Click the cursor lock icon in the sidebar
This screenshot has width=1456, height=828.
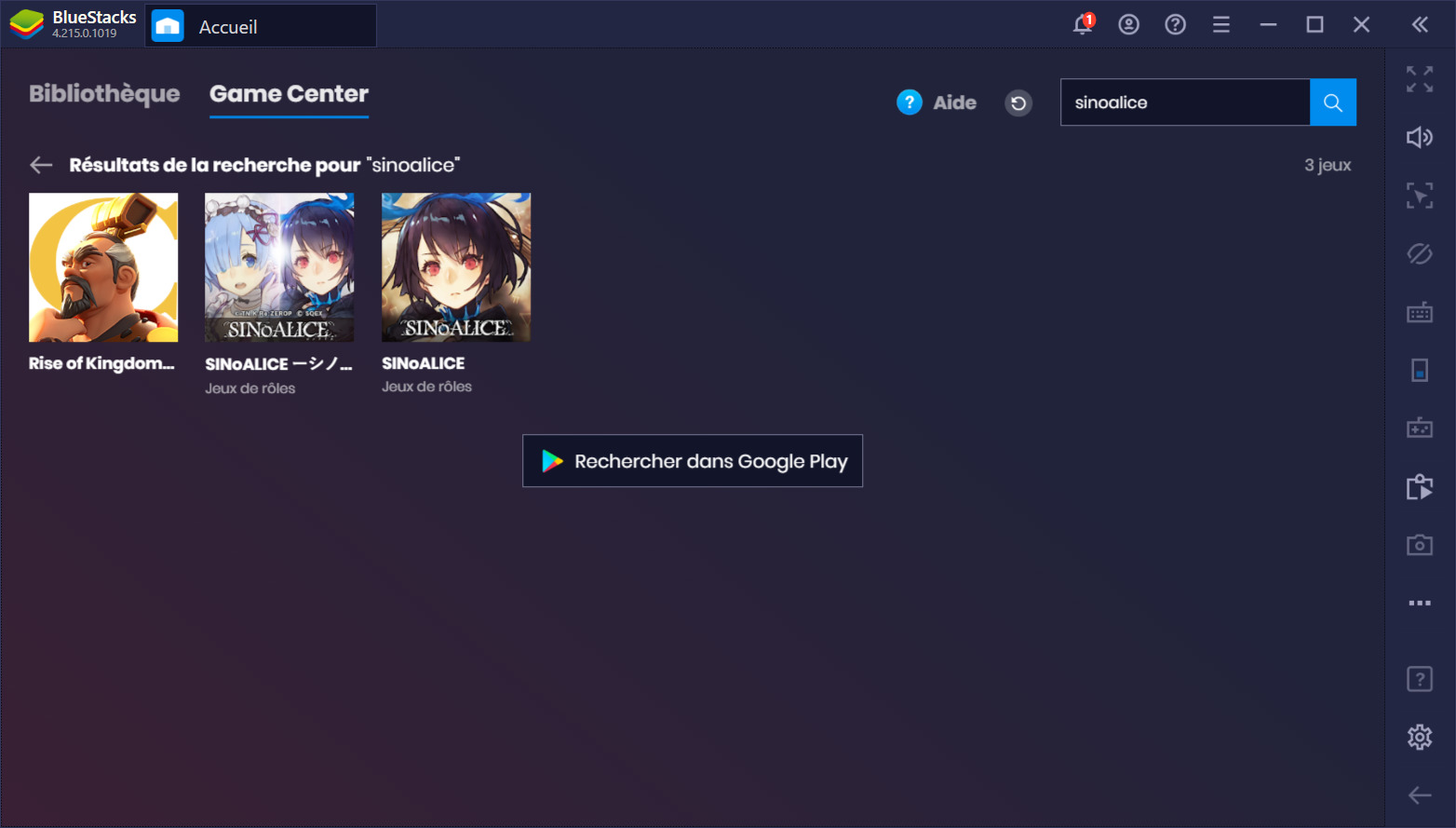[x=1420, y=196]
